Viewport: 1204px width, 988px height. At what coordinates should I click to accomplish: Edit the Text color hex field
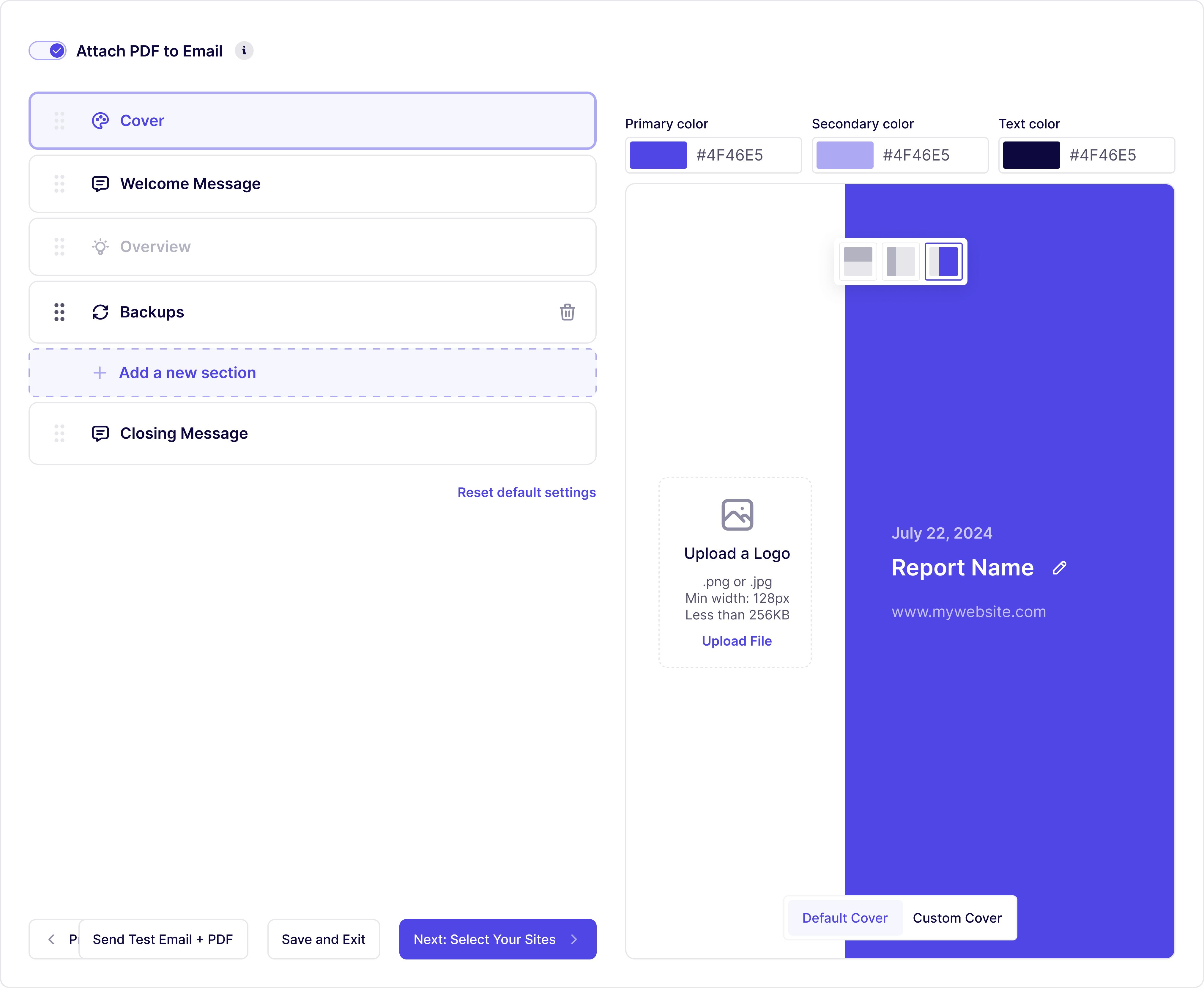click(x=1103, y=155)
